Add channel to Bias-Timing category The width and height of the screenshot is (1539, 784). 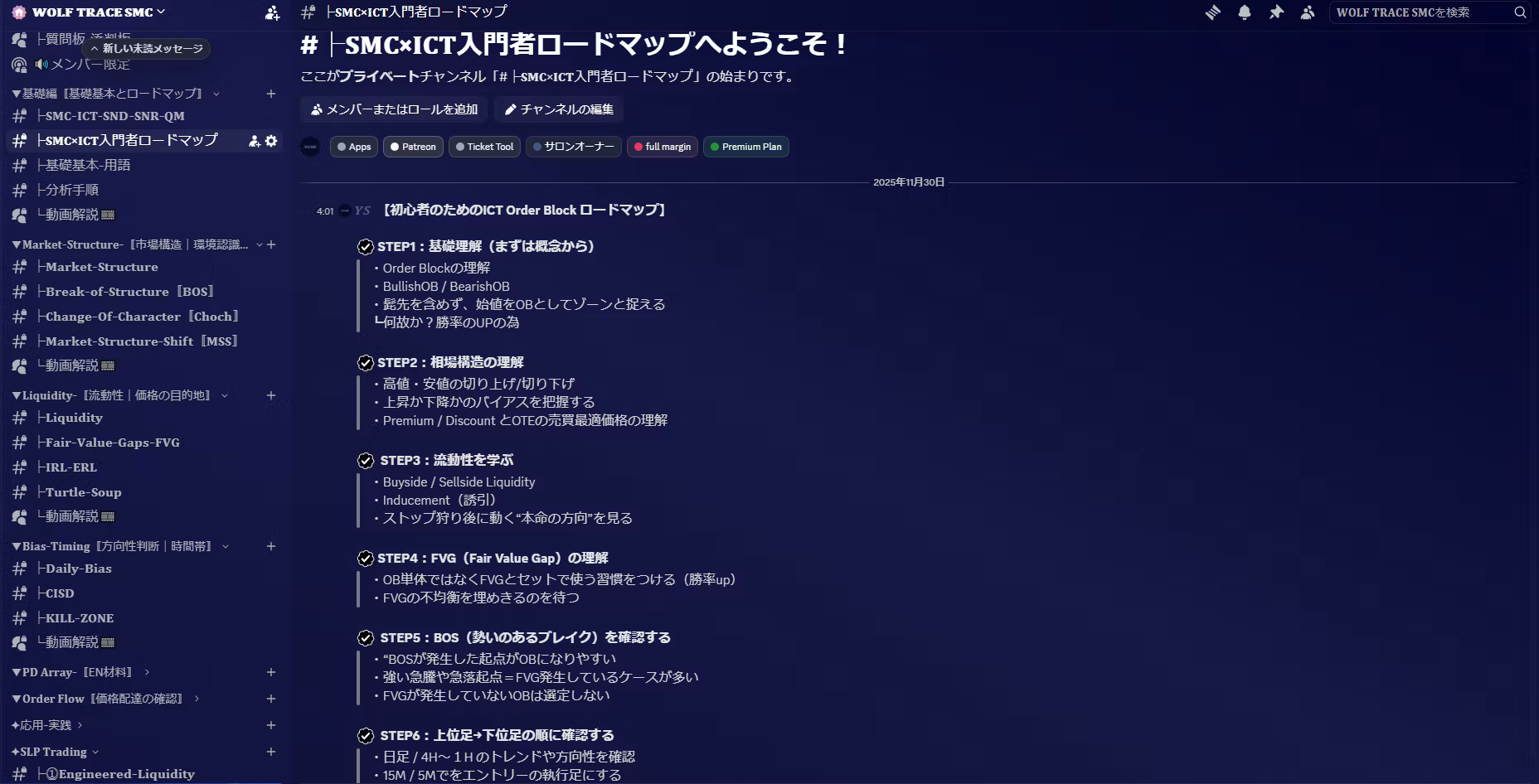pyautogui.click(x=271, y=546)
